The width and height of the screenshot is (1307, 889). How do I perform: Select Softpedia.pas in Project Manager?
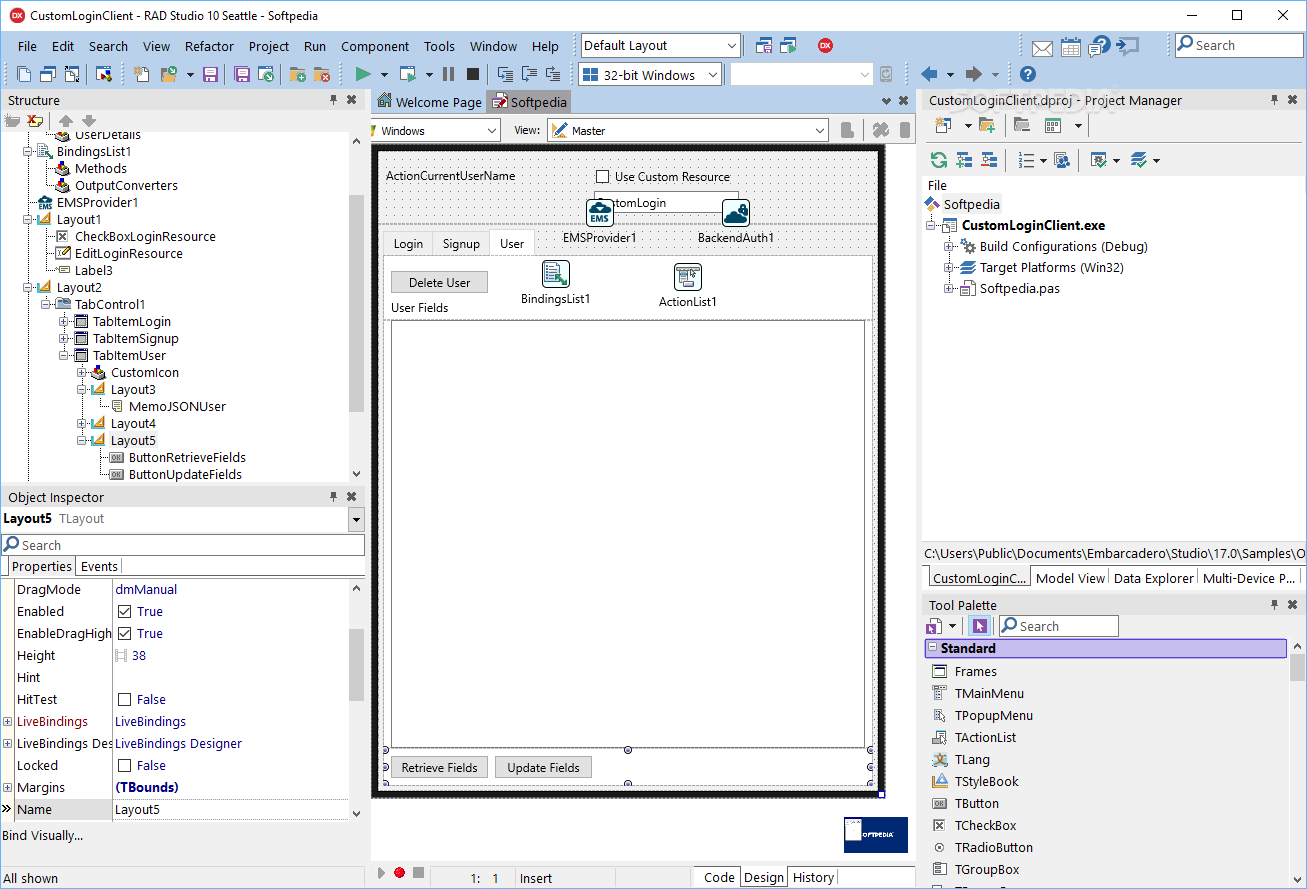1020,289
